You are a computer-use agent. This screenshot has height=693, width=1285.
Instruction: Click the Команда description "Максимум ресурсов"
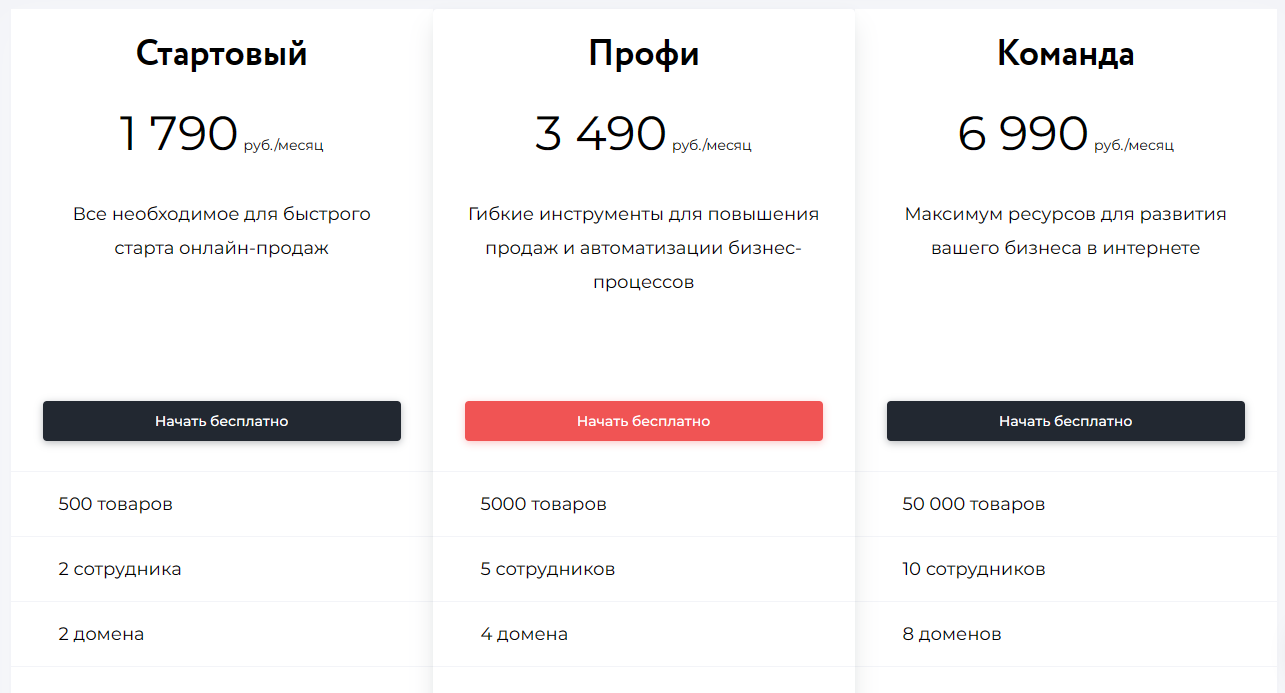pos(1065,231)
